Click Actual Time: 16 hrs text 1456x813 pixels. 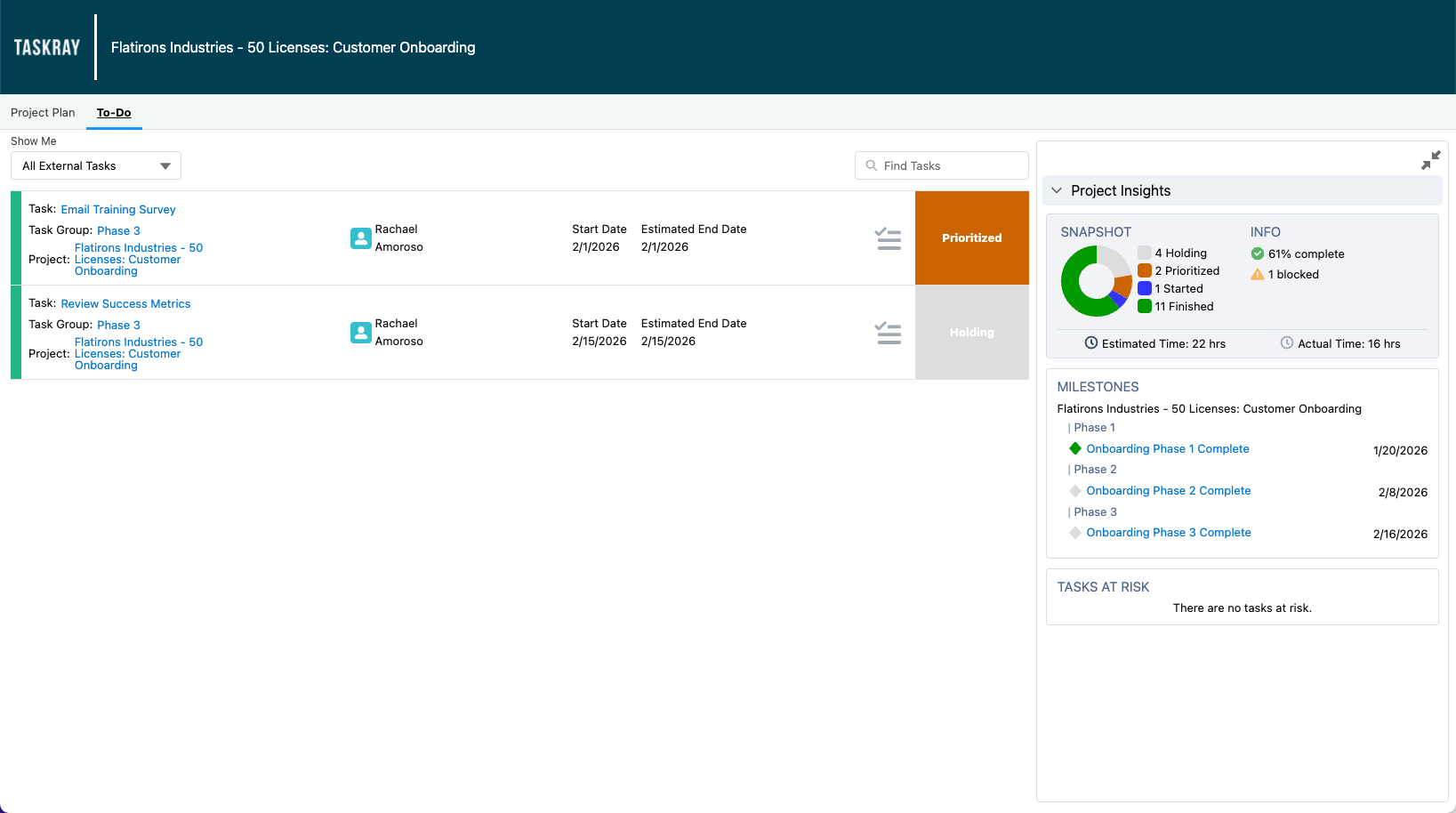pos(1349,344)
